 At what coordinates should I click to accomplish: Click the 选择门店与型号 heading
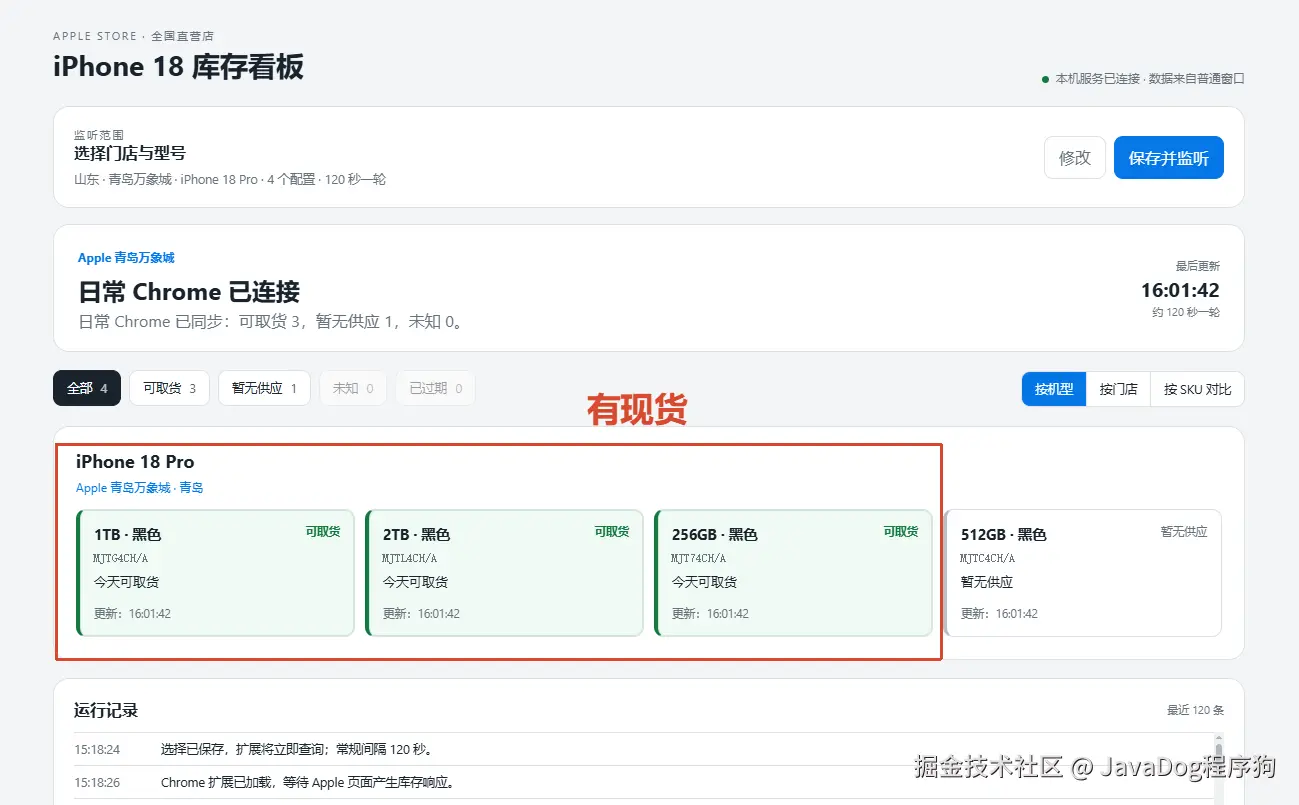click(130, 154)
